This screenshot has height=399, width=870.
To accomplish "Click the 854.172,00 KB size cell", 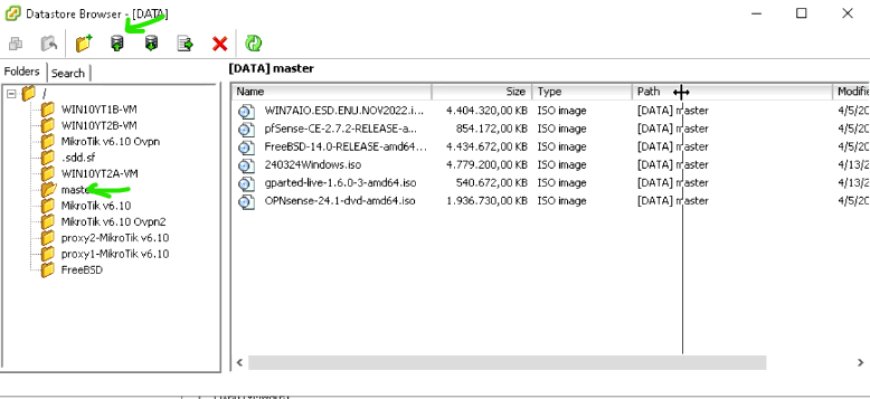I will [x=491, y=129].
